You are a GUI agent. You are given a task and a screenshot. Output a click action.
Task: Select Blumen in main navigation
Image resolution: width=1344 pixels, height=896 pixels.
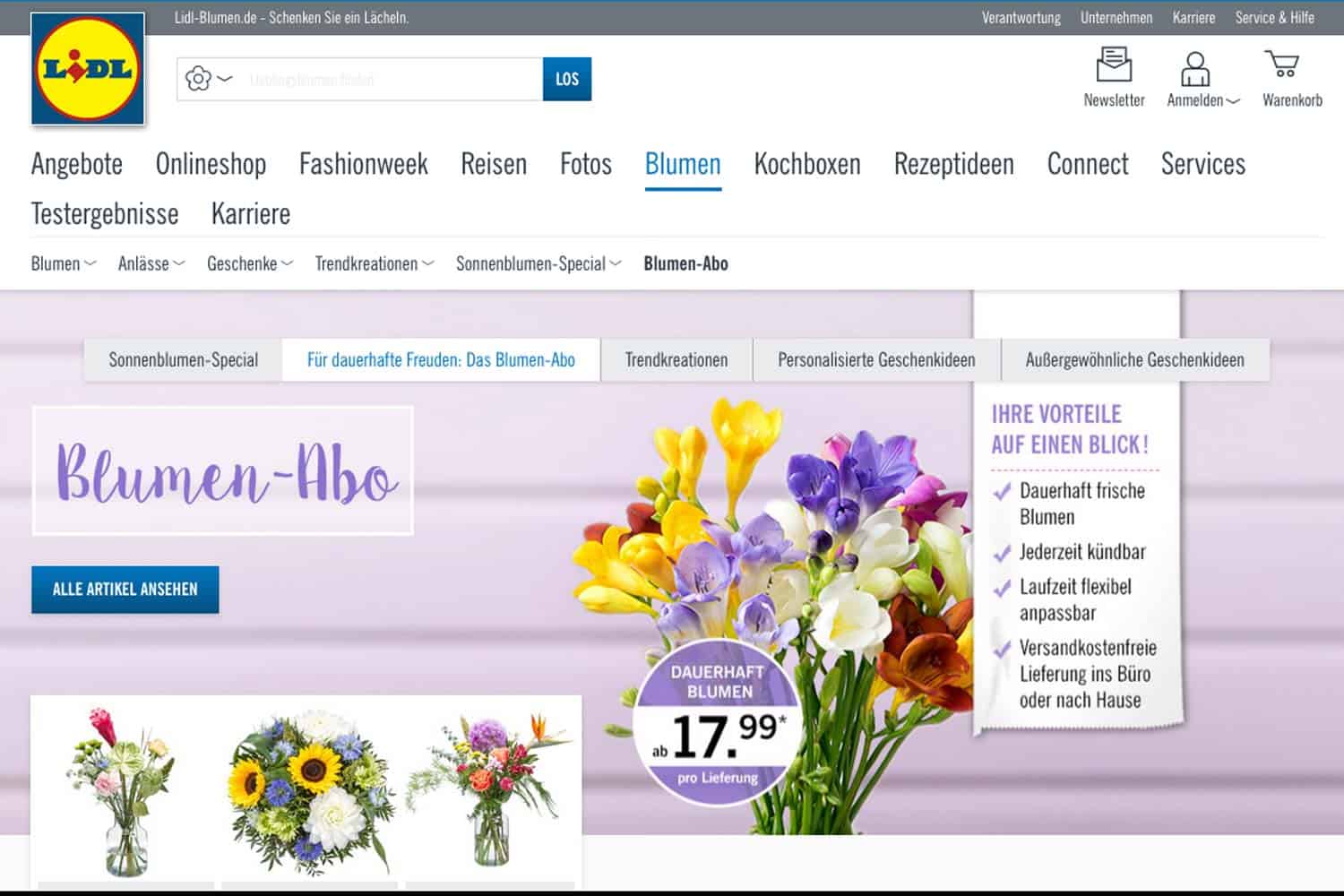[x=683, y=164]
